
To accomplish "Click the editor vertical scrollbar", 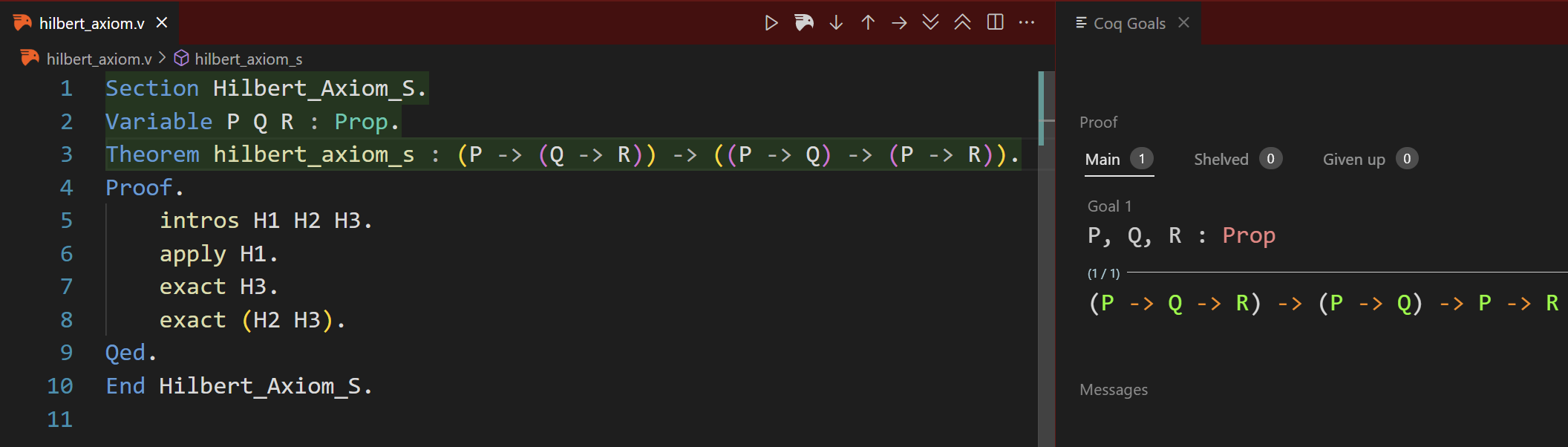I will click(1045, 260).
